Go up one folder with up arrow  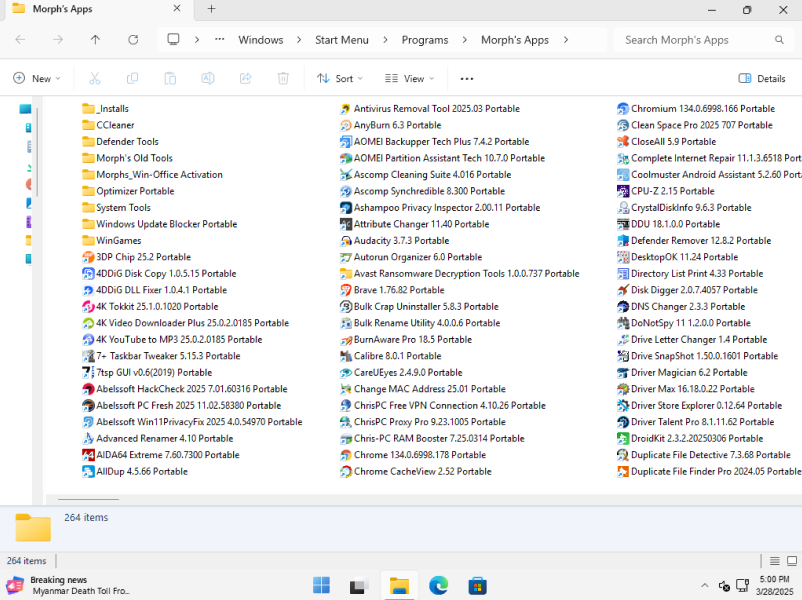[x=95, y=39]
